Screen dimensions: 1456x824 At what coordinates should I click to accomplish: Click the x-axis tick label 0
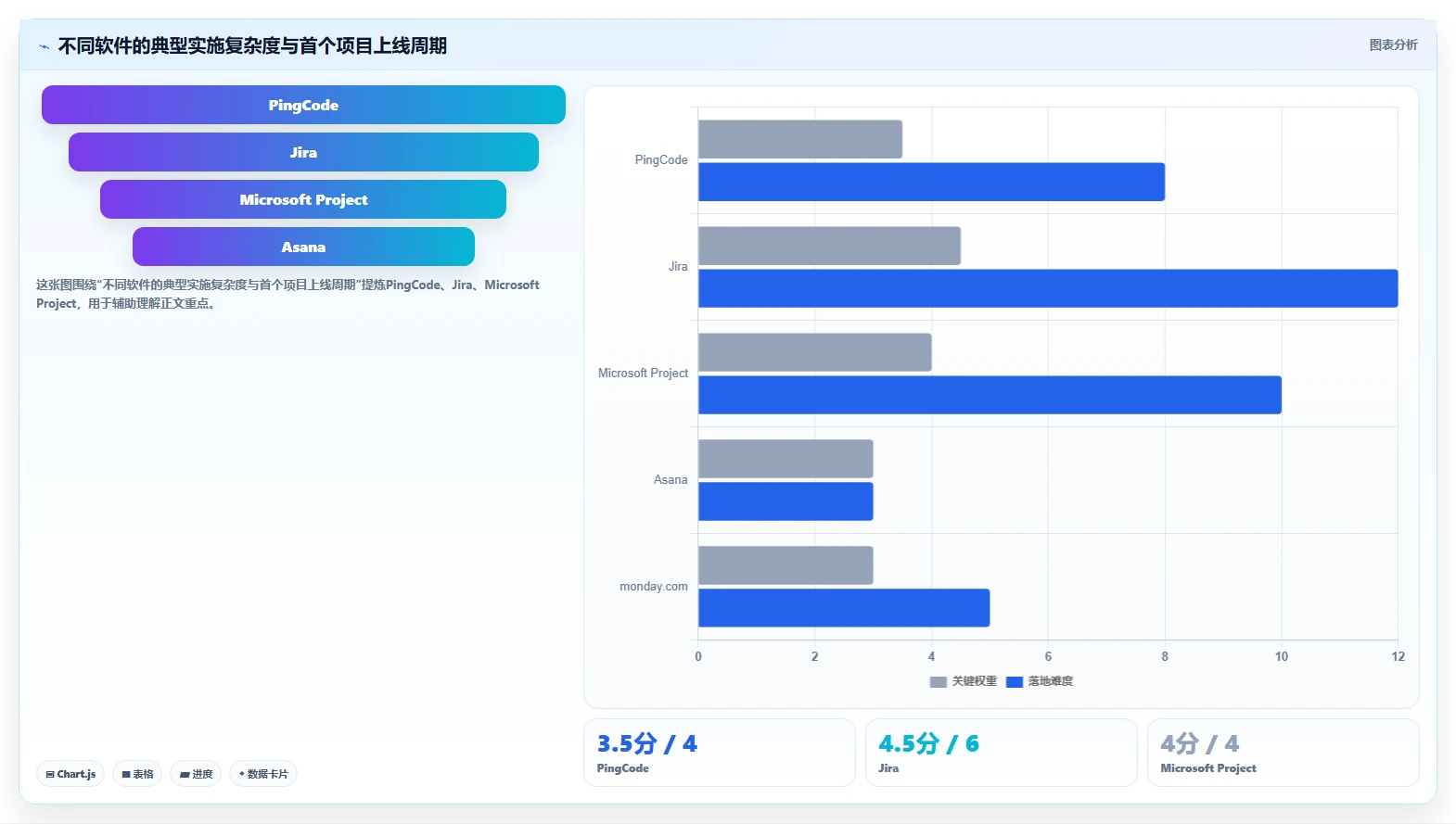click(698, 656)
